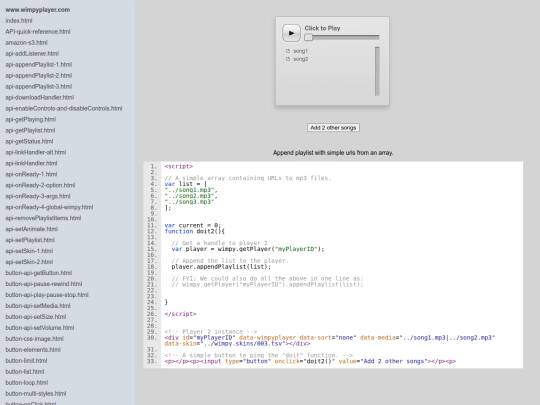The width and height of the screenshot is (540, 405).
Task: Open API-quick-reference.html link
Action: tap(38, 32)
